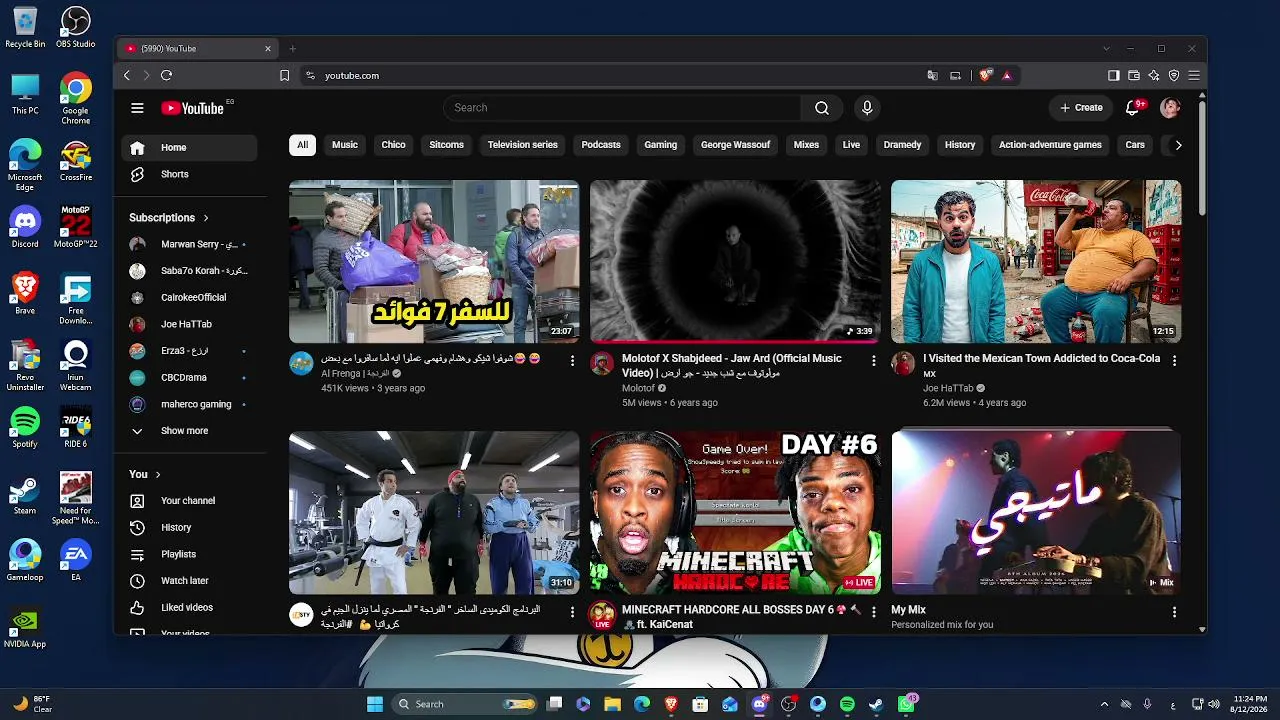Select the Gaming filter chip

[x=661, y=145]
